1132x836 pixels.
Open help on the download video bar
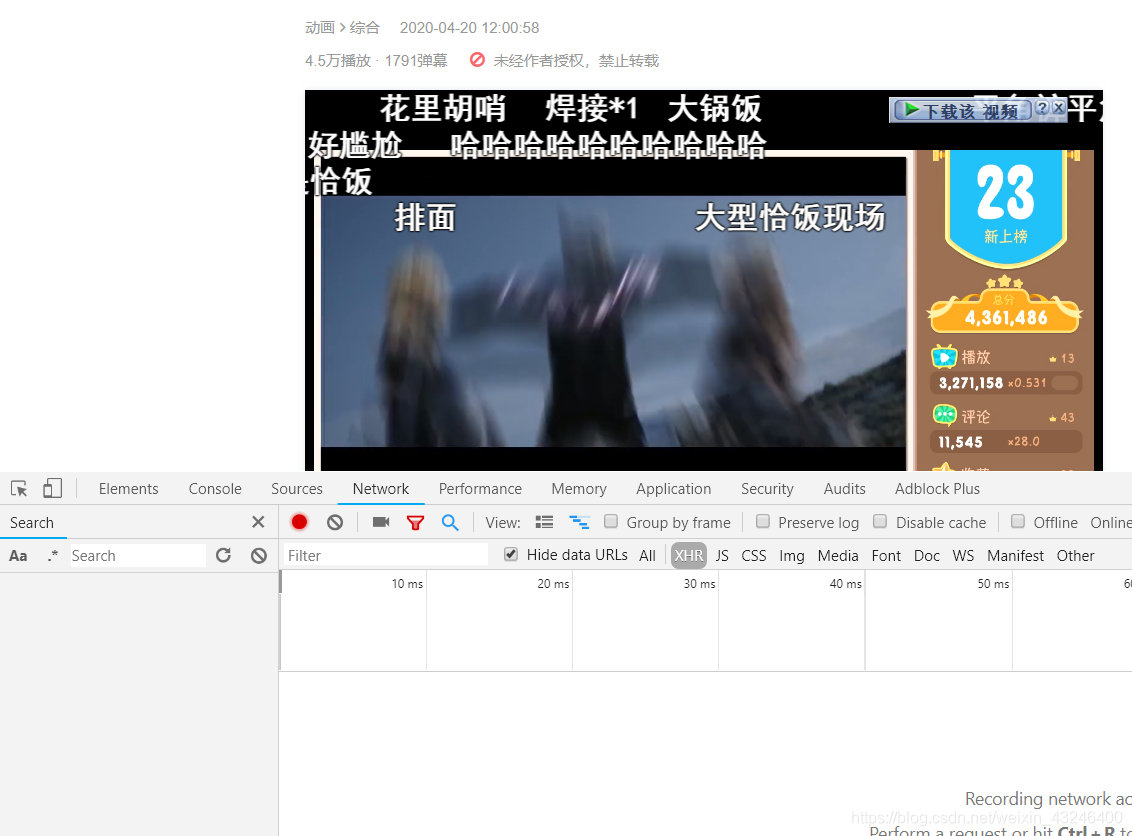(x=1042, y=108)
